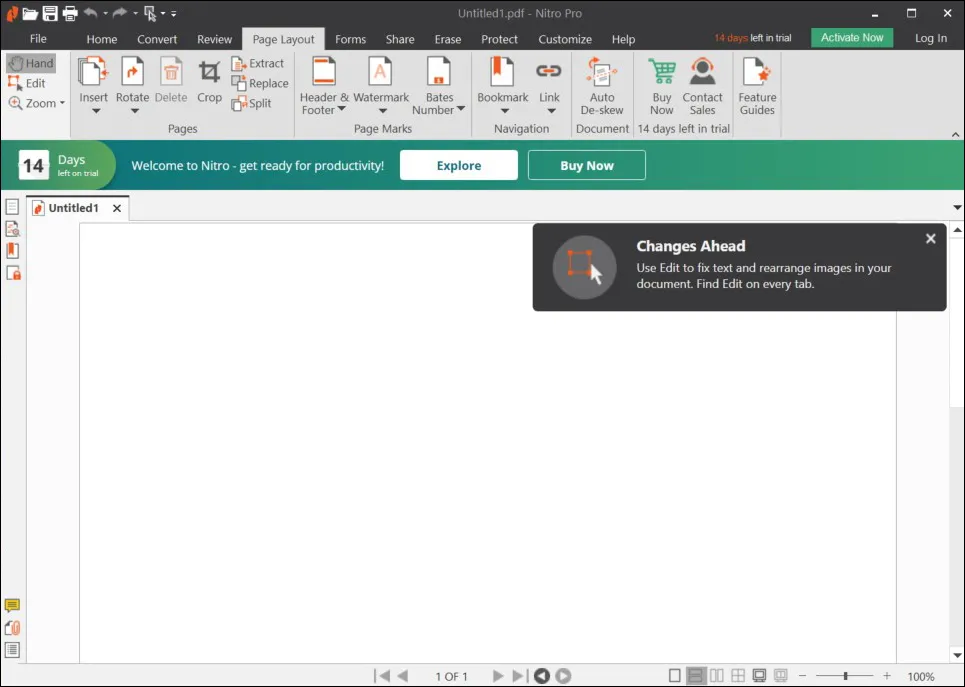This screenshot has height=687, width=965.
Task: Open the Attachments panel in the sidebar
Action: click(x=13, y=628)
